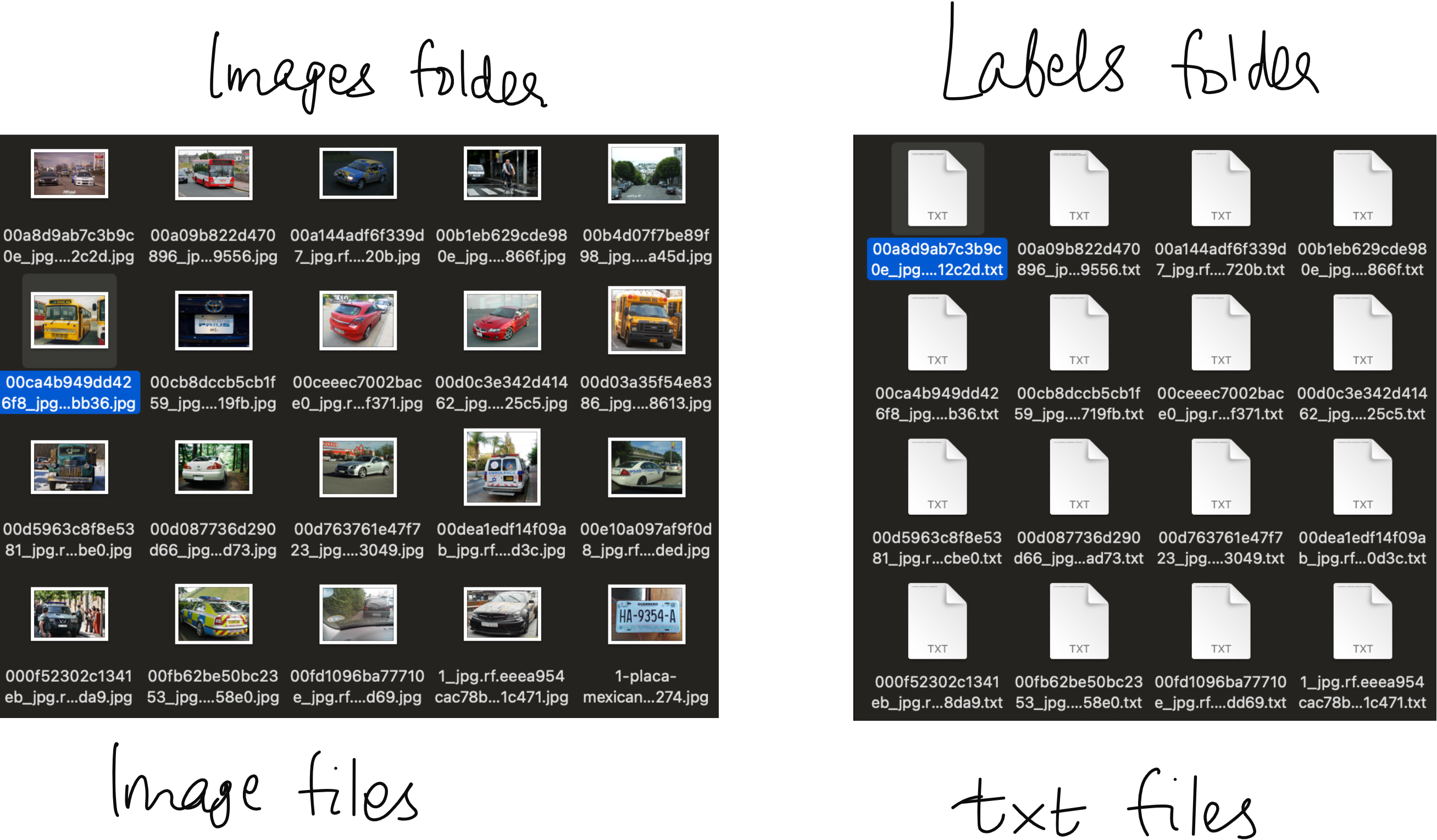Click the file name label 00d087736d290 jpg
1437x840 pixels.
click(x=213, y=539)
